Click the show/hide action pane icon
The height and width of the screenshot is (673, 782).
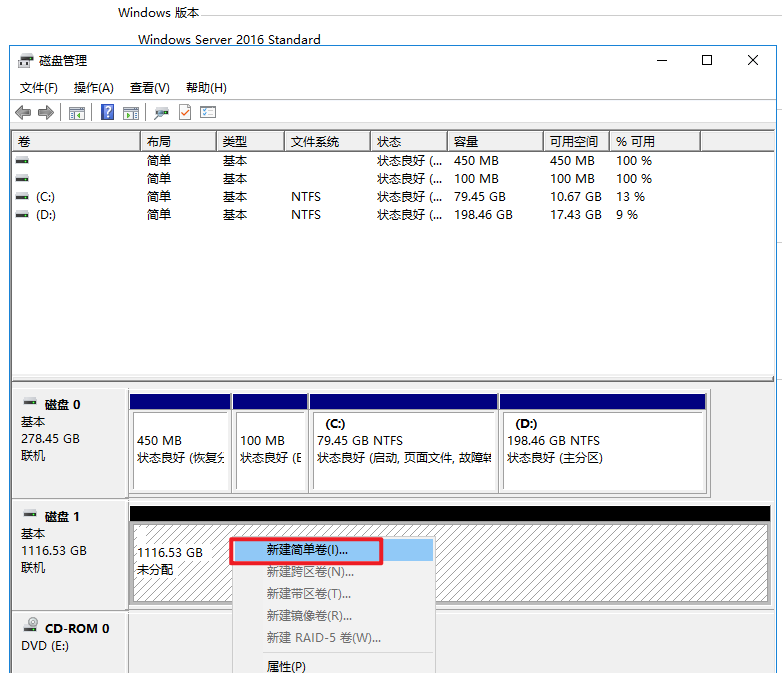[x=130, y=112]
